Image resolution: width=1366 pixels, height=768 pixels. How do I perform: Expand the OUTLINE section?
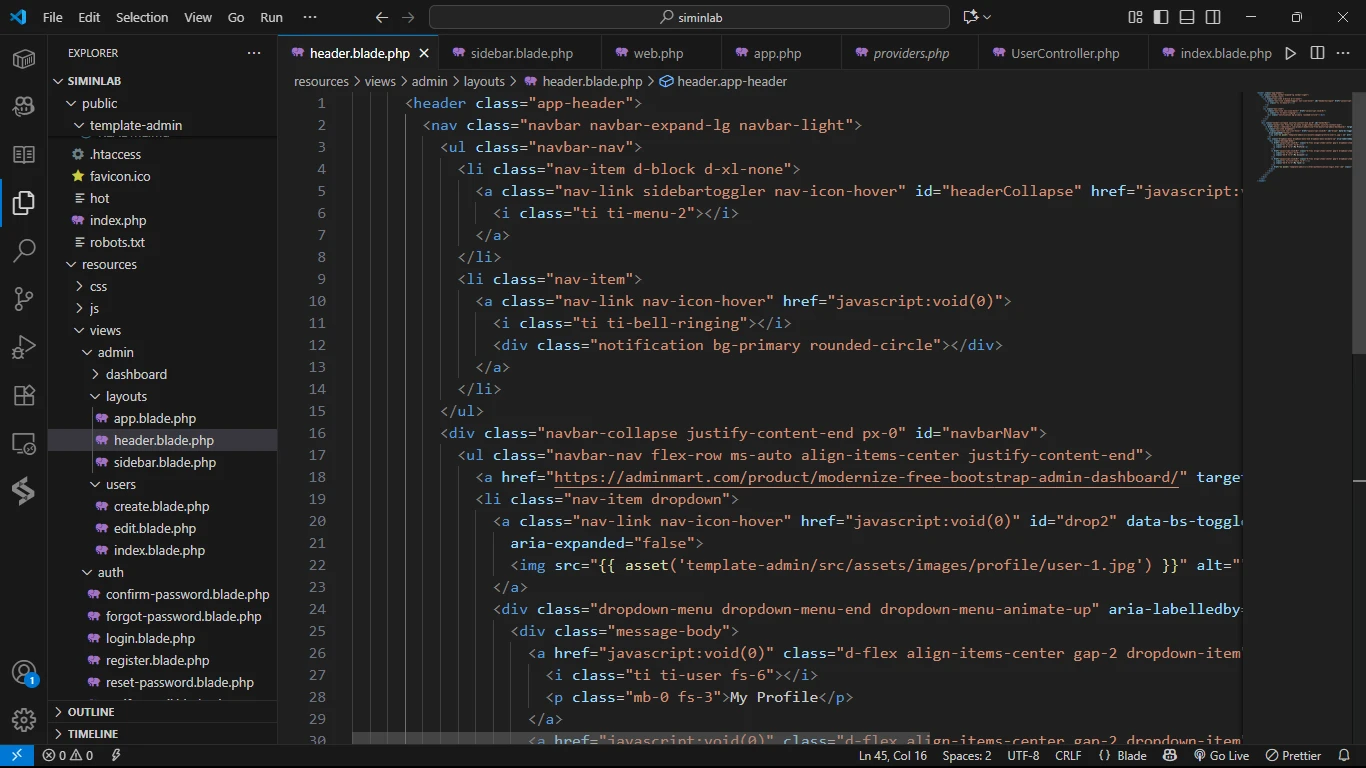pyautogui.click(x=91, y=712)
